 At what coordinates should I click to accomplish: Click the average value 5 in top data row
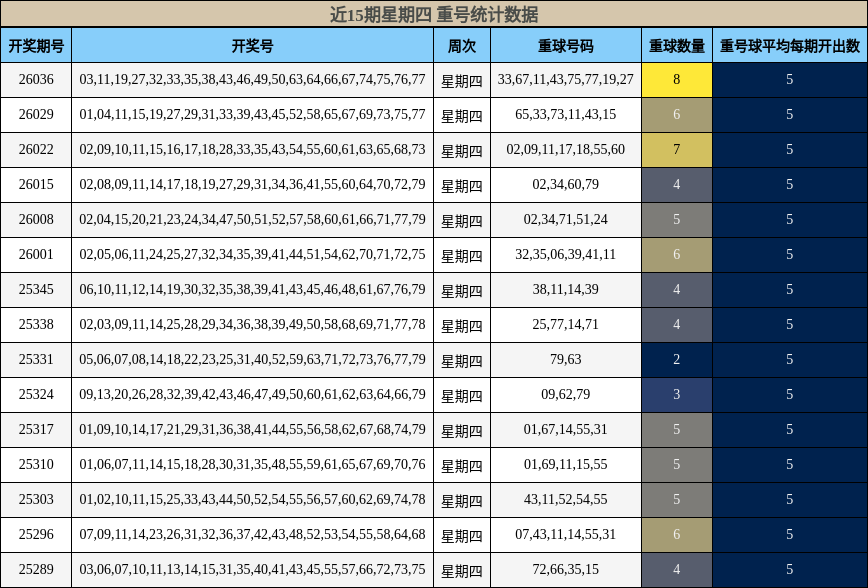(x=789, y=80)
